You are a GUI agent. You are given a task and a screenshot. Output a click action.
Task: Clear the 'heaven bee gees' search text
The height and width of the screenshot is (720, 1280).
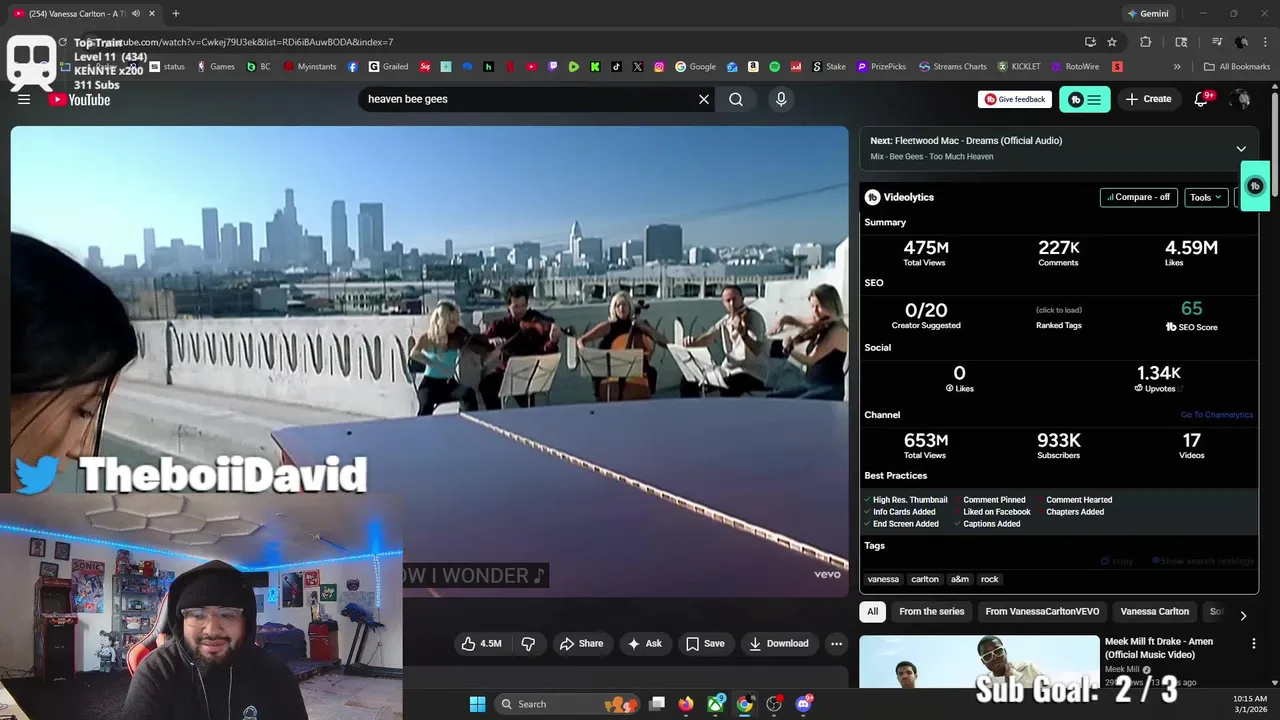[704, 99]
